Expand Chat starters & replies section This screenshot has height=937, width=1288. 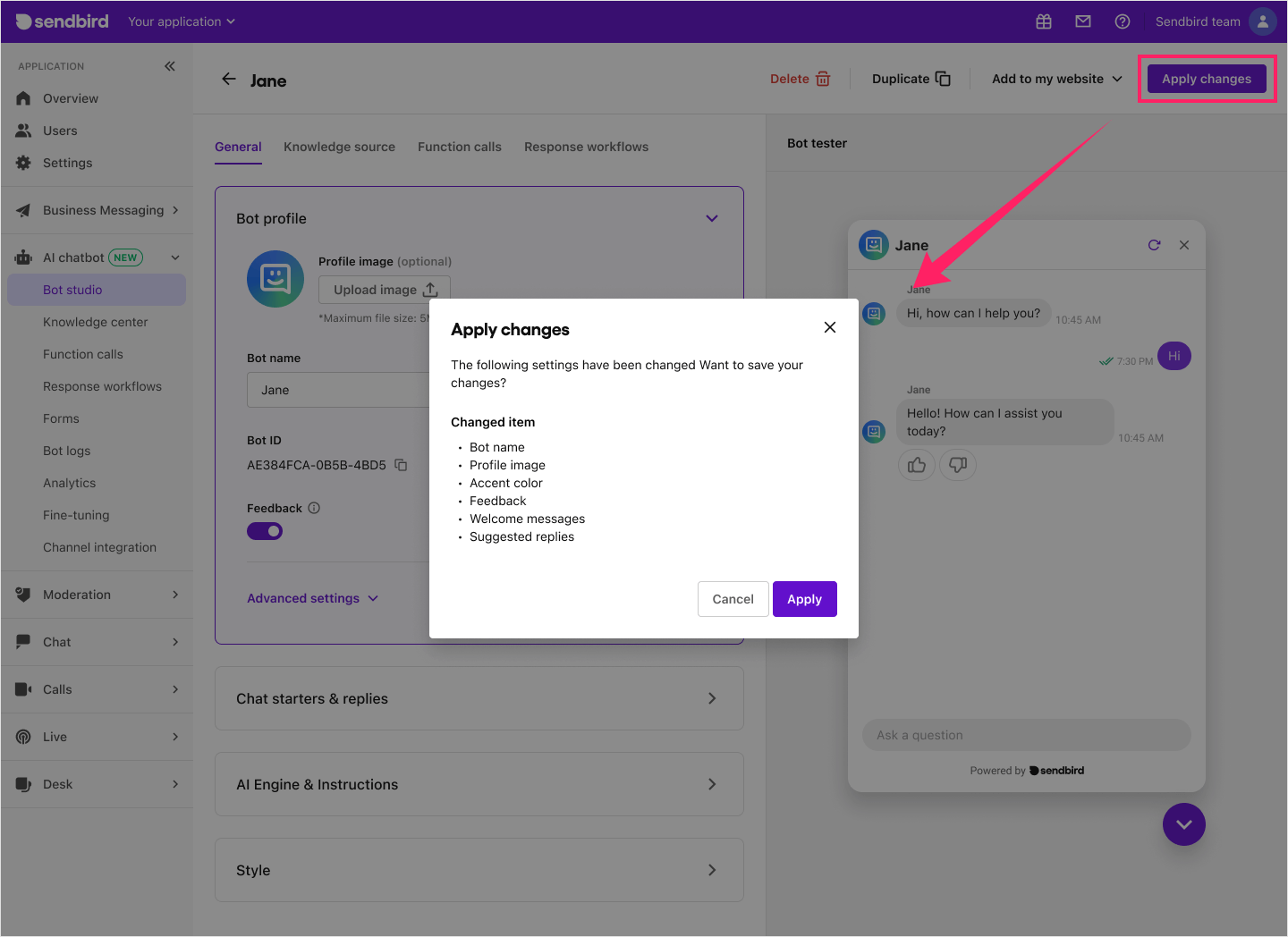(479, 698)
